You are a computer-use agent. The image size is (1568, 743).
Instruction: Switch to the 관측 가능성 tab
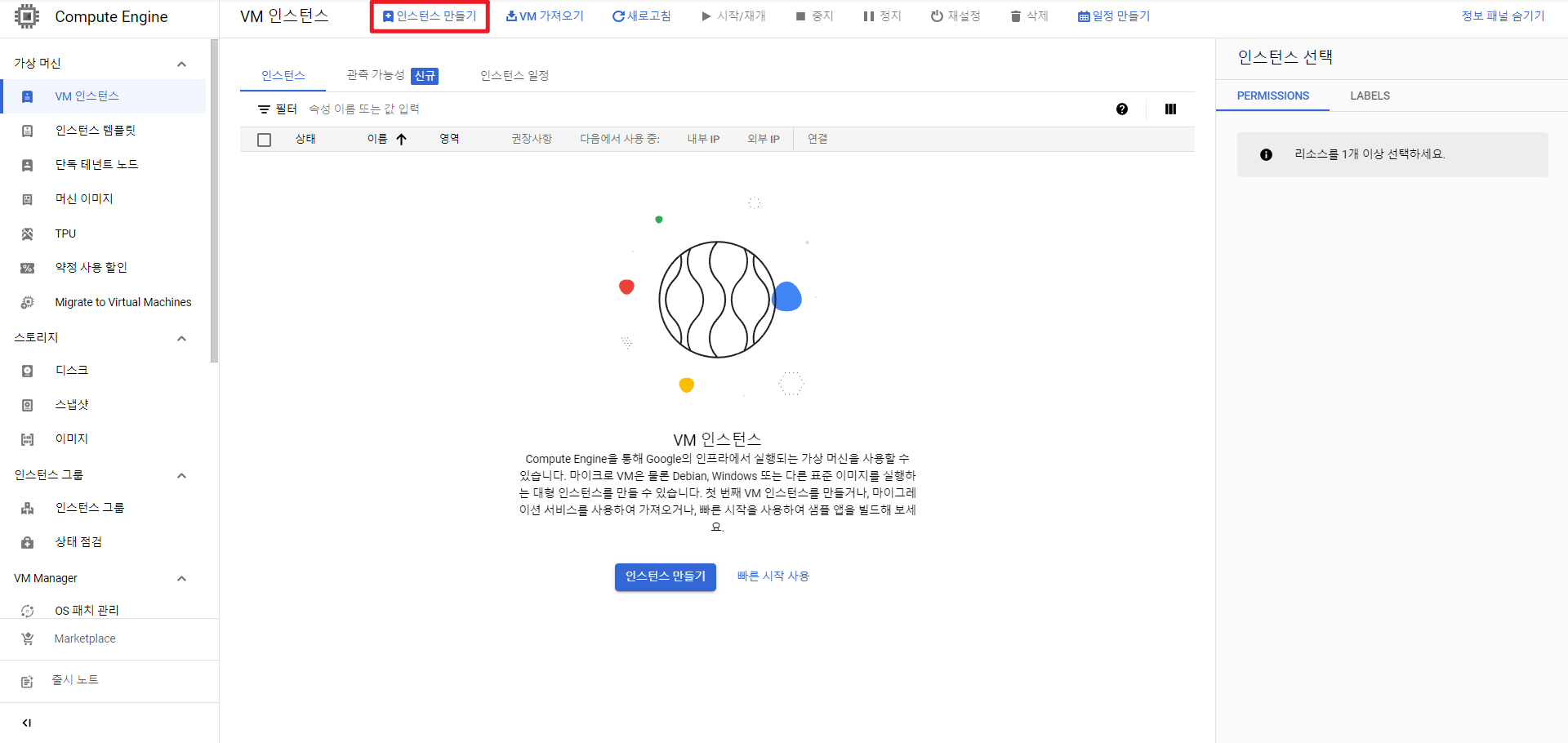tap(392, 75)
